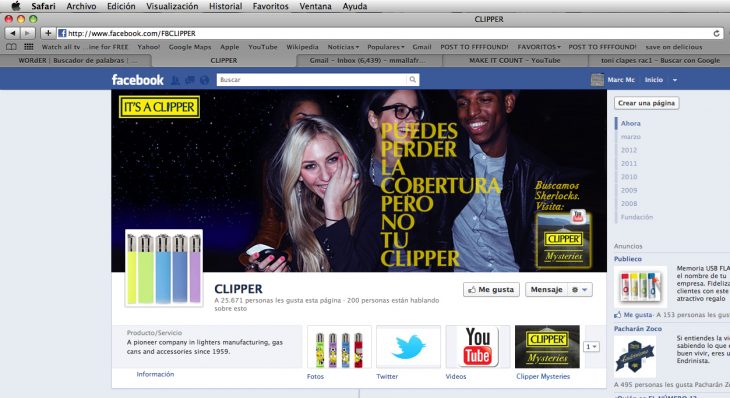
Task: Reload the page with the refresh icon
Action: pyautogui.click(x=716, y=33)
